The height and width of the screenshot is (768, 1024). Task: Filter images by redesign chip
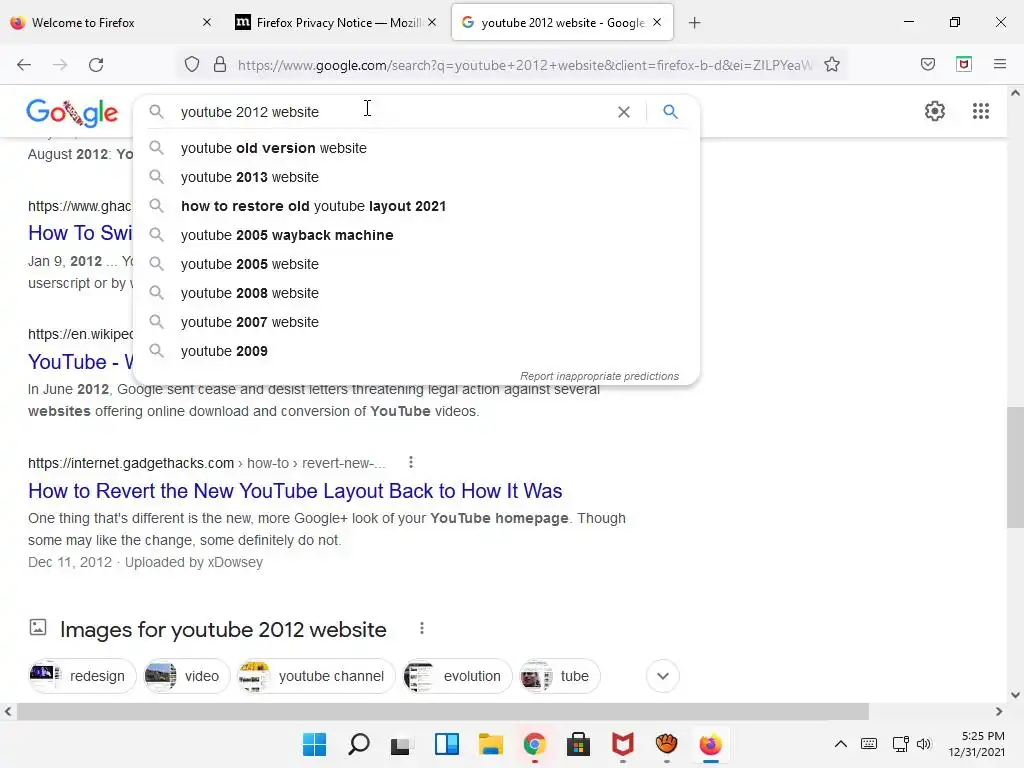(x=82, y=676)
